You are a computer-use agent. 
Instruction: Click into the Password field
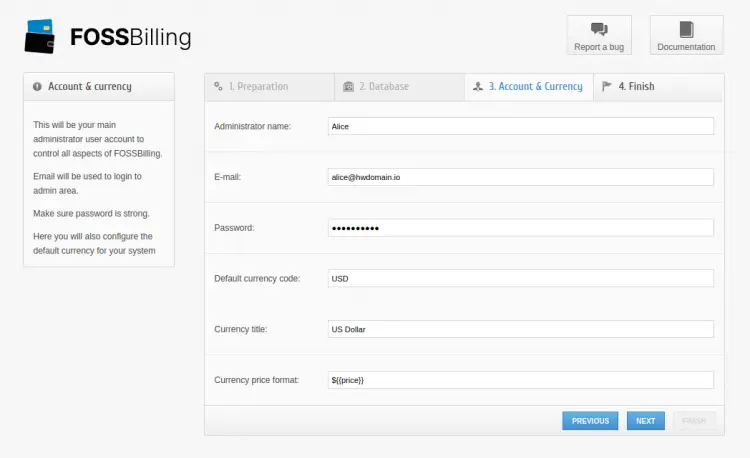521,228
